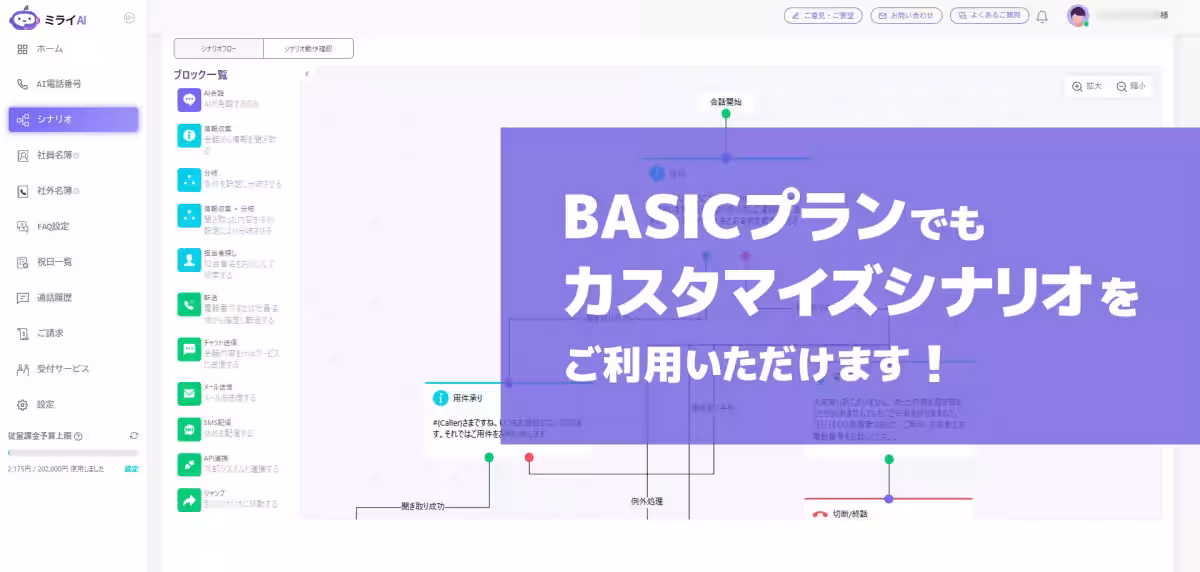Select the AI会話 block icon
The width and height of the screenshot is (1200, 572).
click(x=189, y=100)
